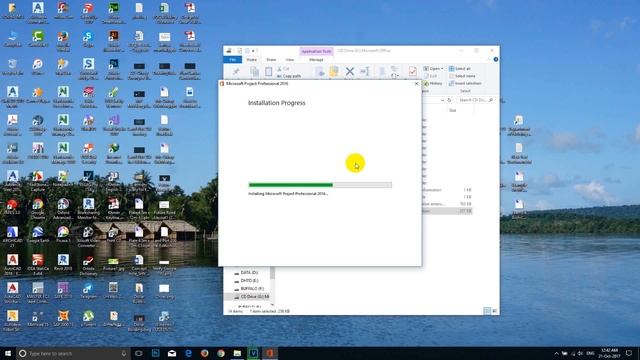Click the Application Tools contextual tab header
The height and width of the screenshot is (360, 640).
point(316,51)
